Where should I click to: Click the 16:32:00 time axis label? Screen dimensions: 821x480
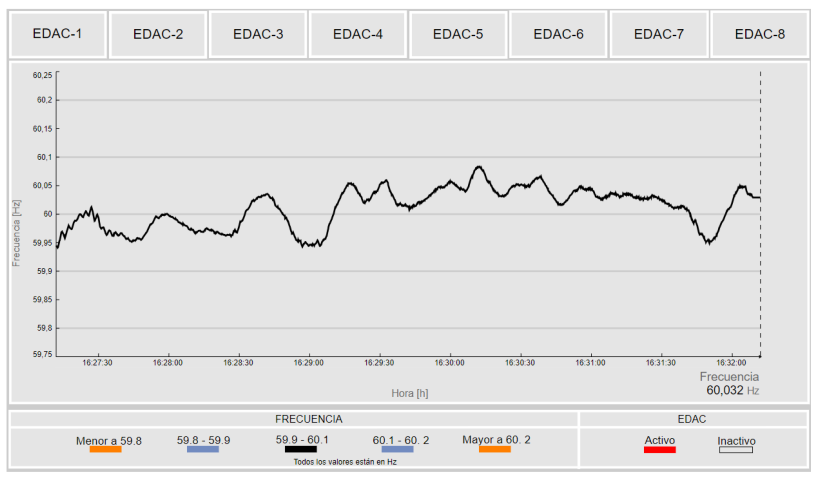pyautogui.click(x=731, y=363)
